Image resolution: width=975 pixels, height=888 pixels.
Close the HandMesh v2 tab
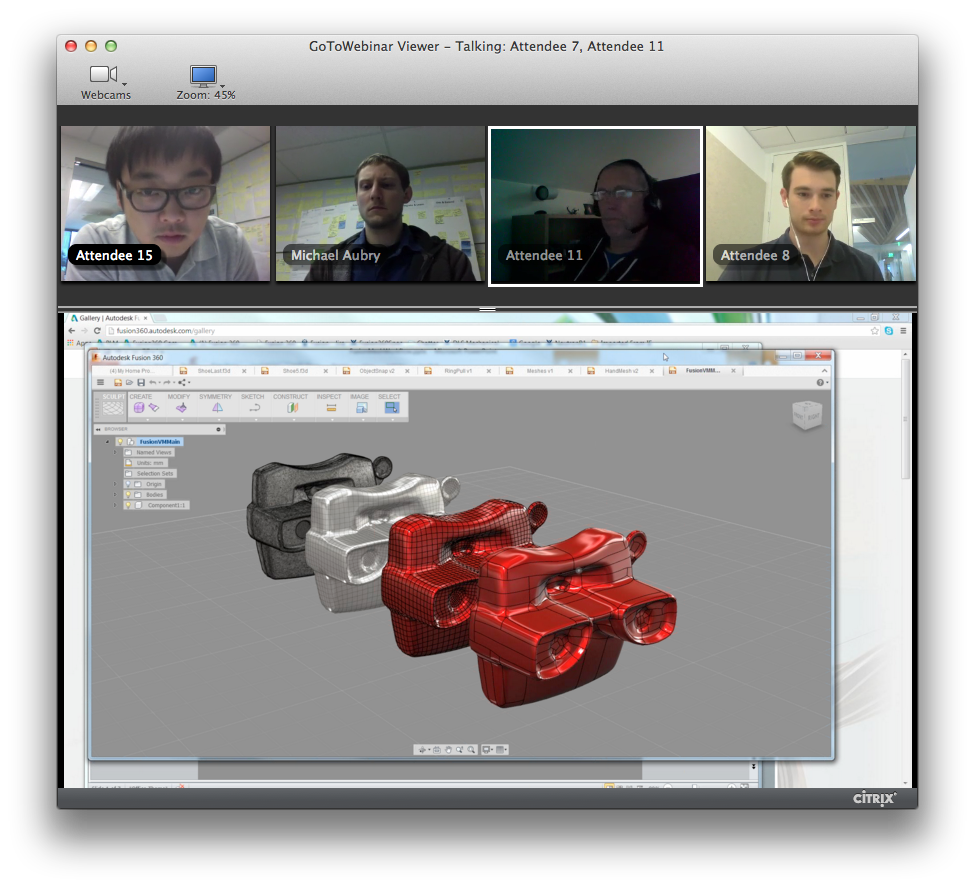click(652, 371)
